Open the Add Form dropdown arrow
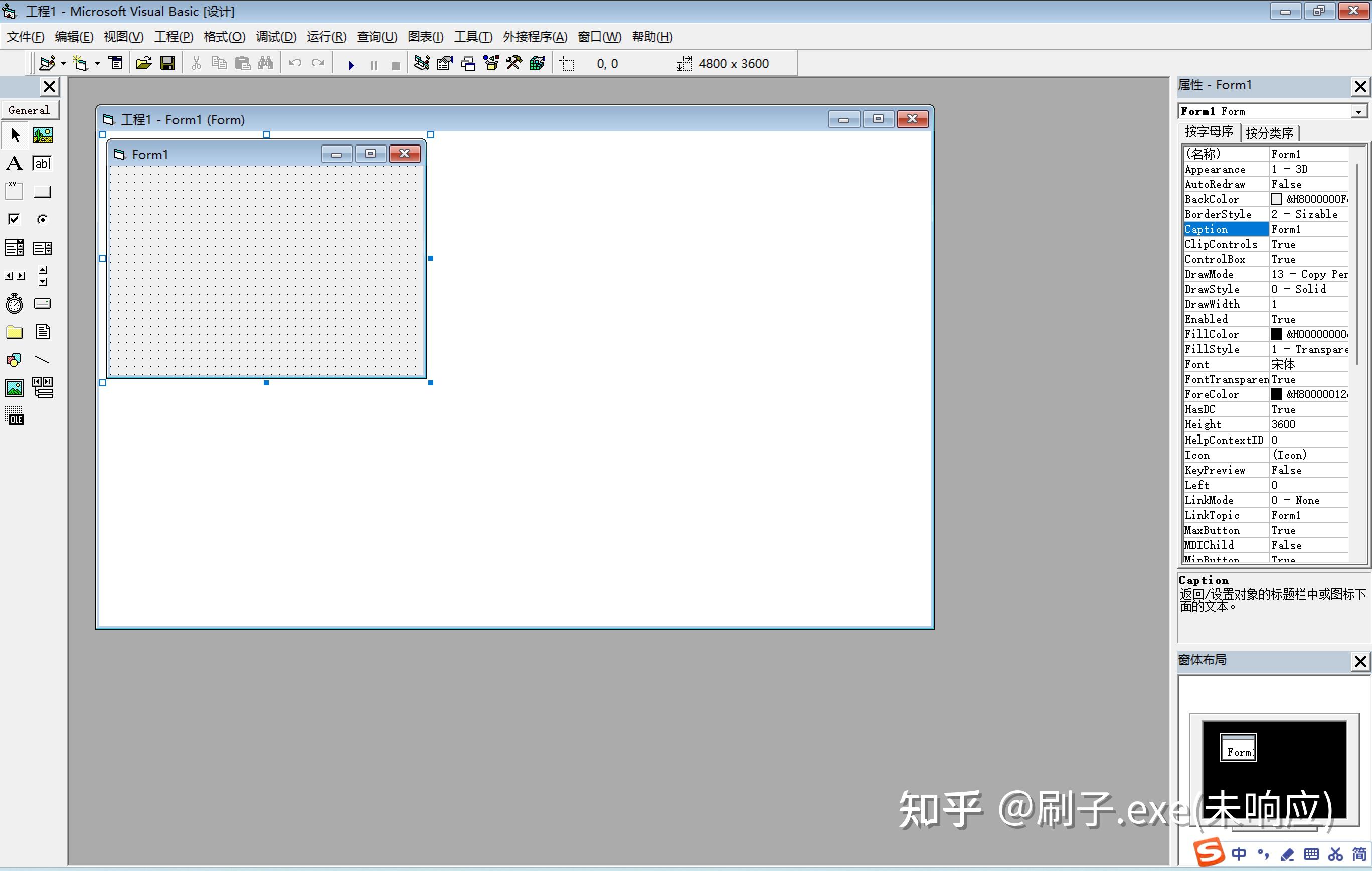1372x871 pixels. pyautogui.click(x=97, y=63)
